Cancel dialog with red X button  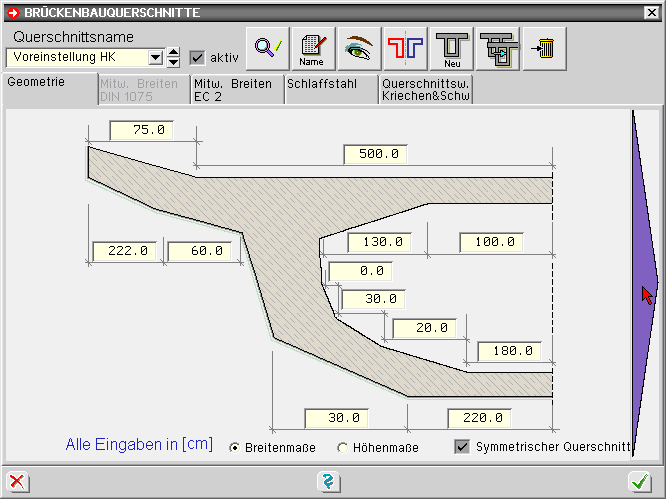(x=16, y=482)
